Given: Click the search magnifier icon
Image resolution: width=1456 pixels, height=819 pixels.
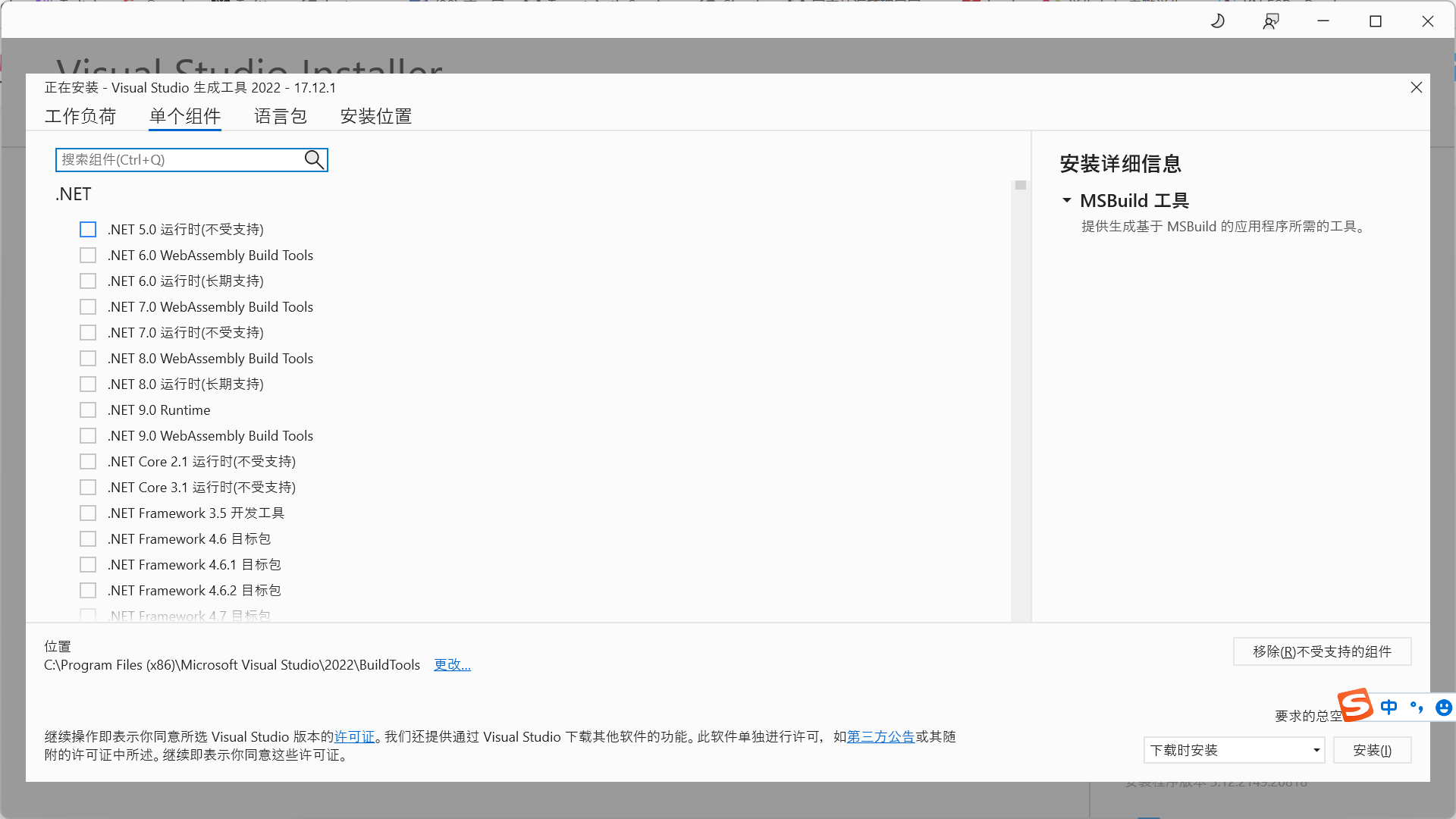Looking at the screenshot, I should pos(314,159).
